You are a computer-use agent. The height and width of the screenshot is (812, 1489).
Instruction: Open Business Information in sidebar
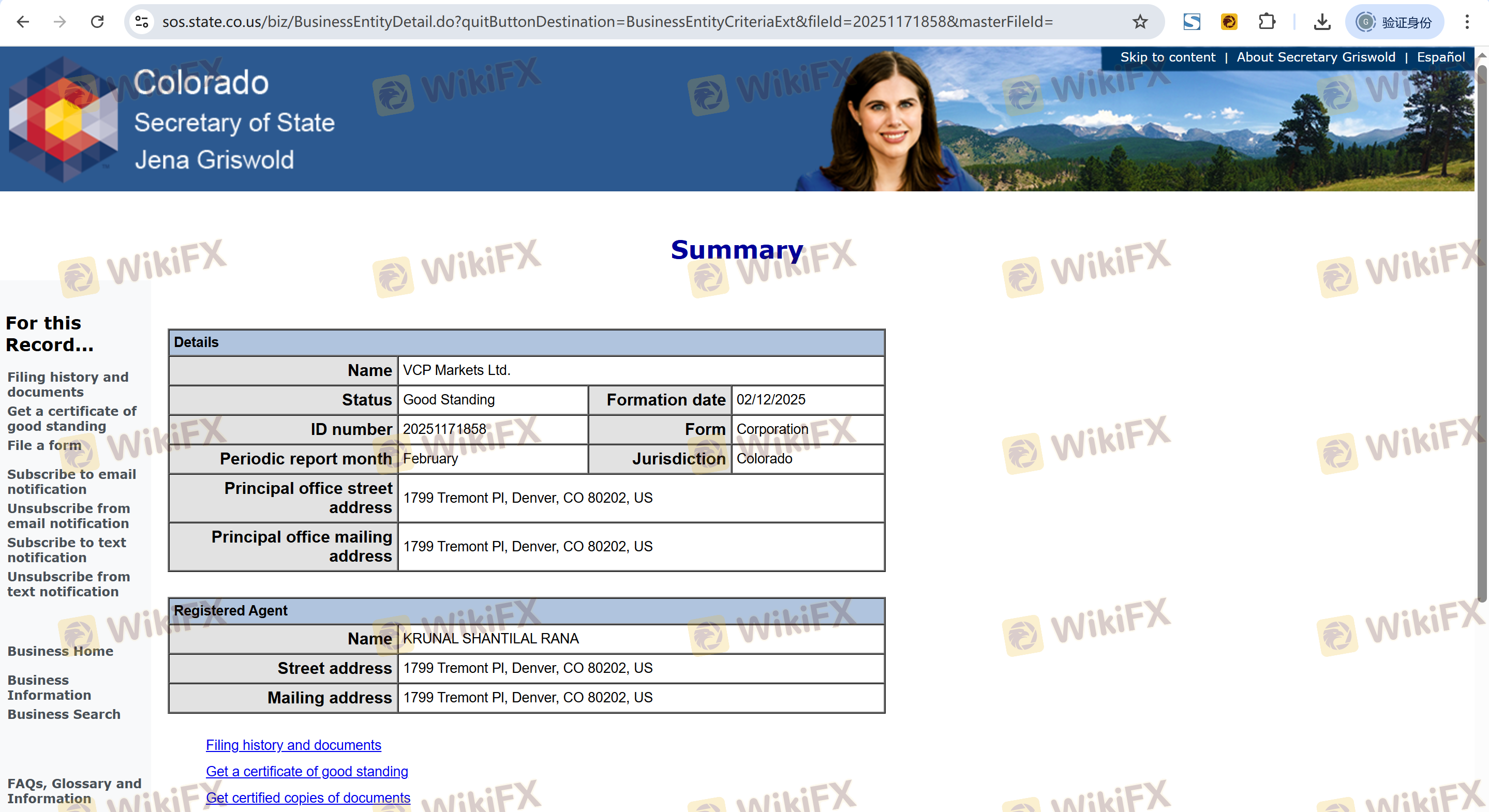coord(49,687)
